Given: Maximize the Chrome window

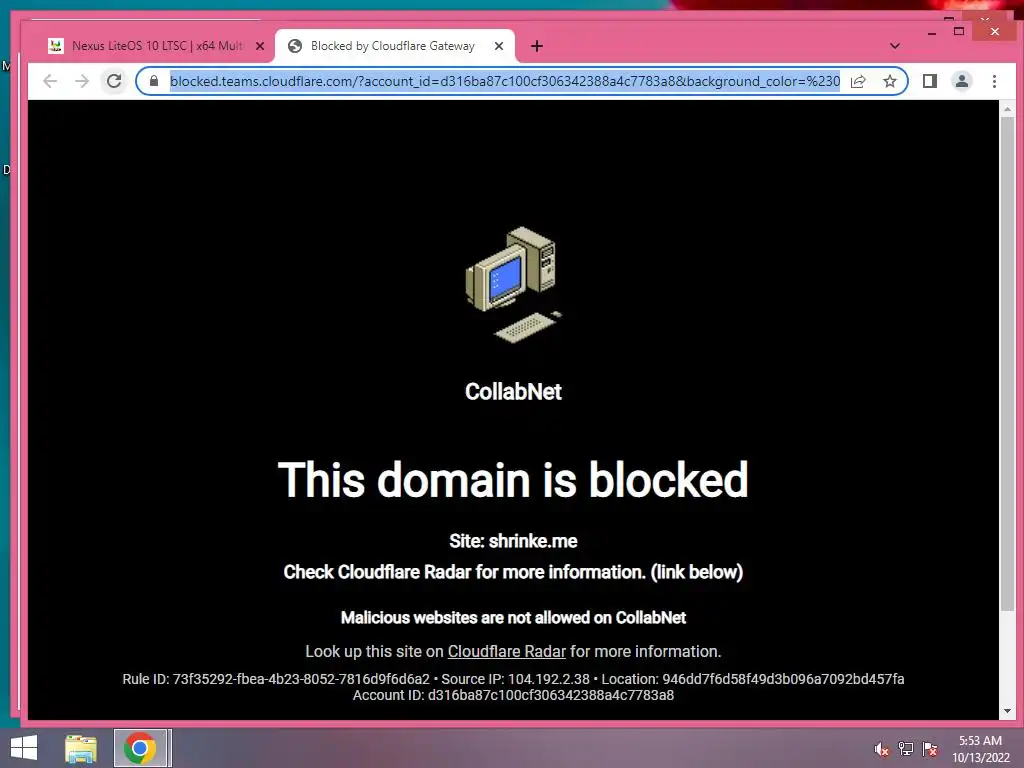Looking at the screenshot, I should coord(959,31).
